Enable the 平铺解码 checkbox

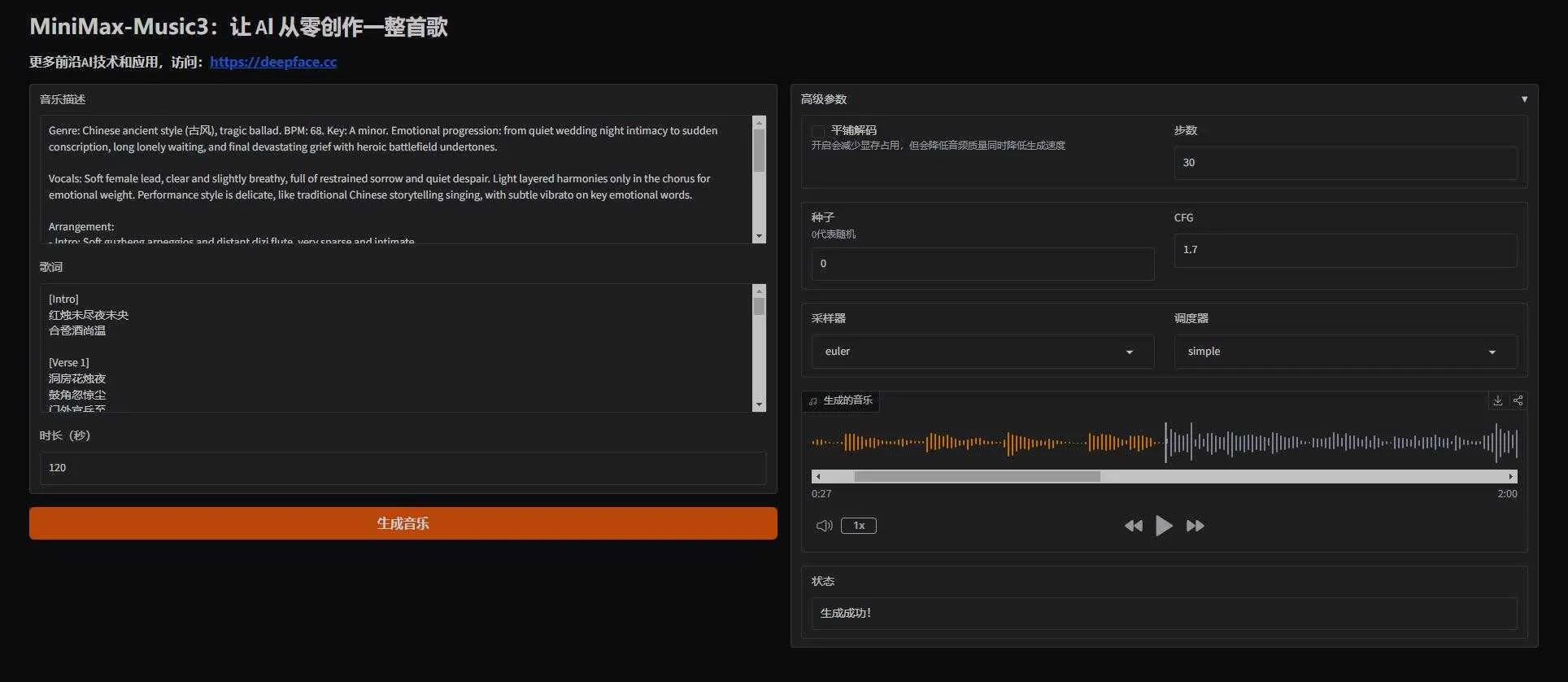(x=818, y=131)
